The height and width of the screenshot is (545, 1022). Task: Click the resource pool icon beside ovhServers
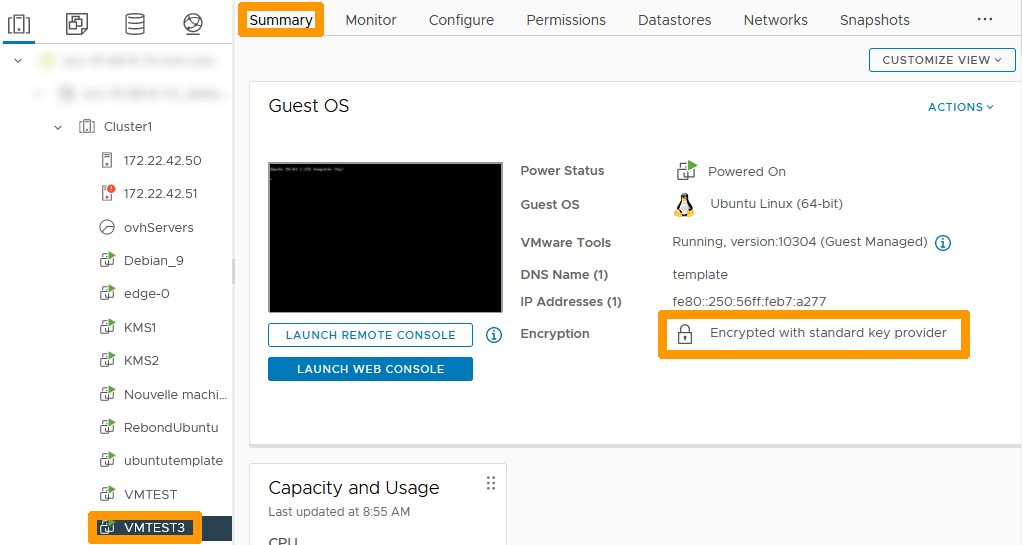(107, 228)
